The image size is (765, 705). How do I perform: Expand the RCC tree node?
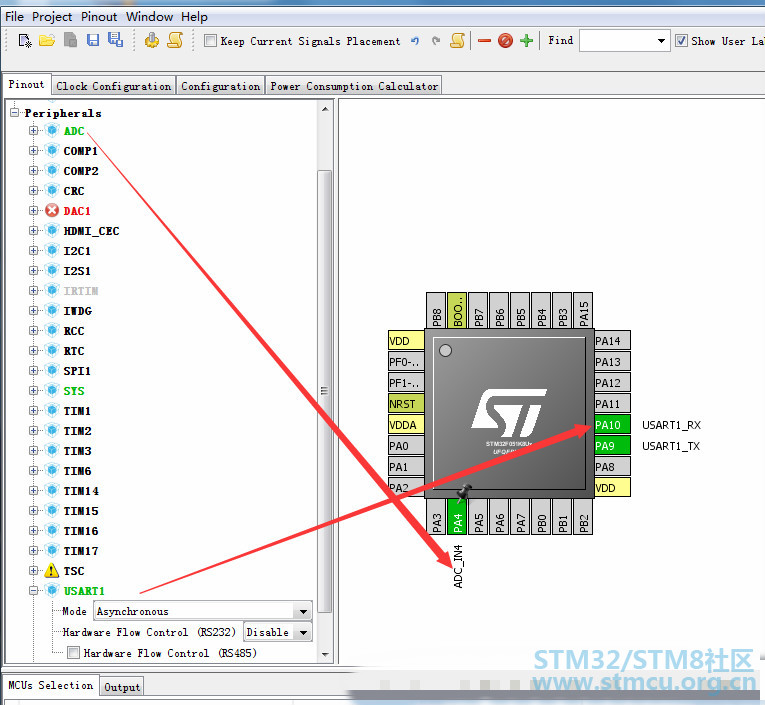pyautogui.click(x=33, y=331)
